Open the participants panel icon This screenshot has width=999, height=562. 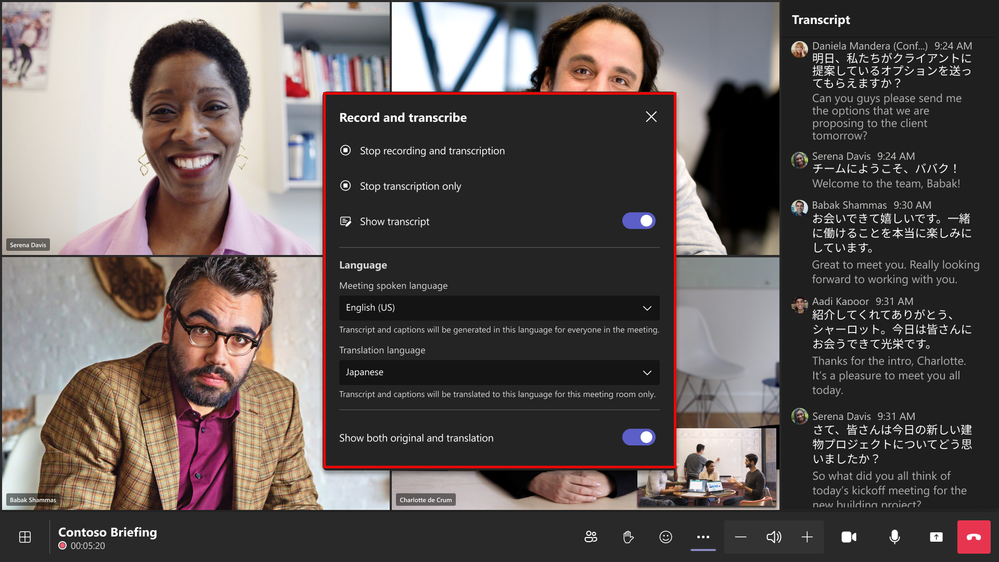(x=591, y=537)
